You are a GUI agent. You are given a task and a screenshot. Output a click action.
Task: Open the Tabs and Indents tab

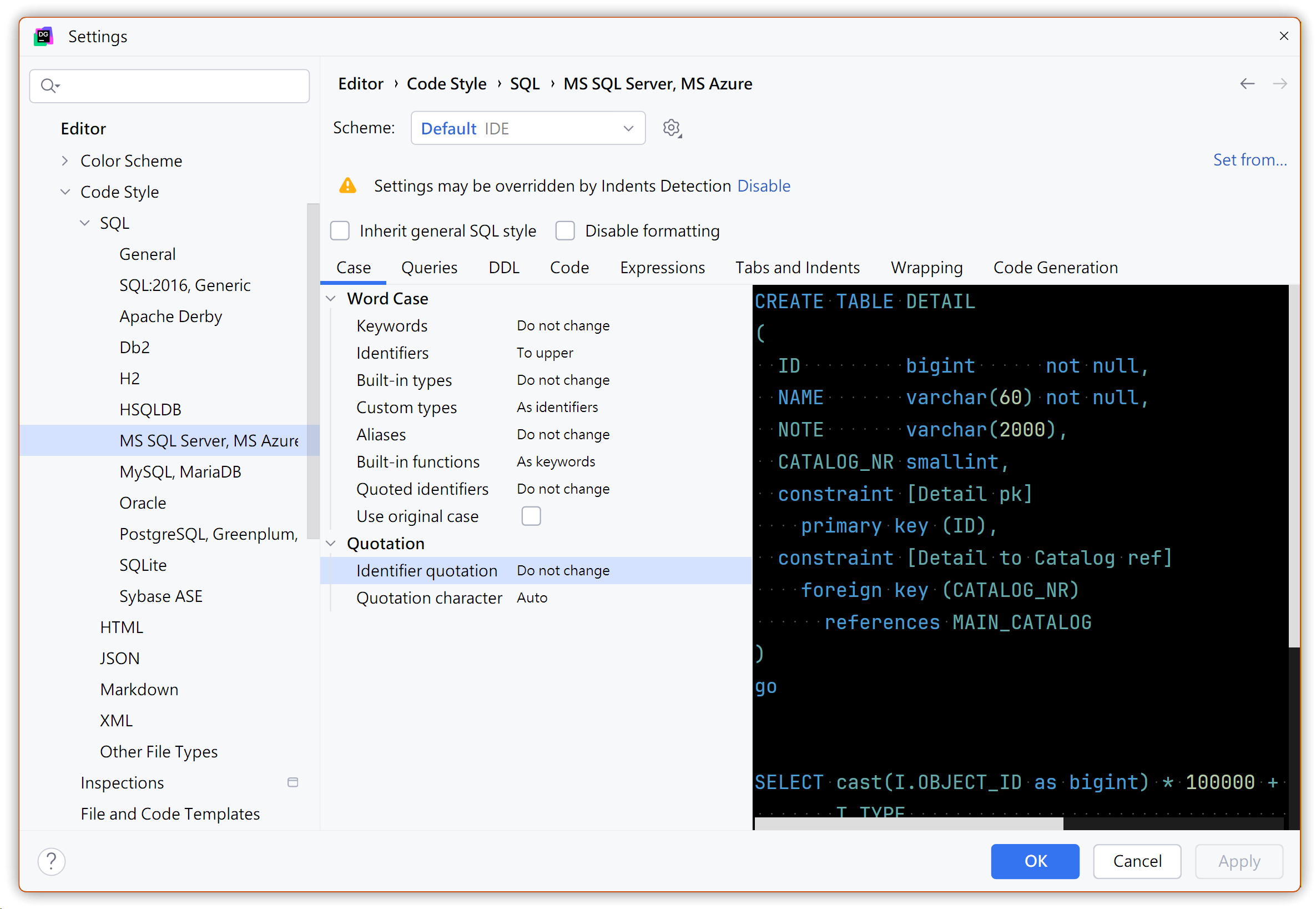[797, 268]
